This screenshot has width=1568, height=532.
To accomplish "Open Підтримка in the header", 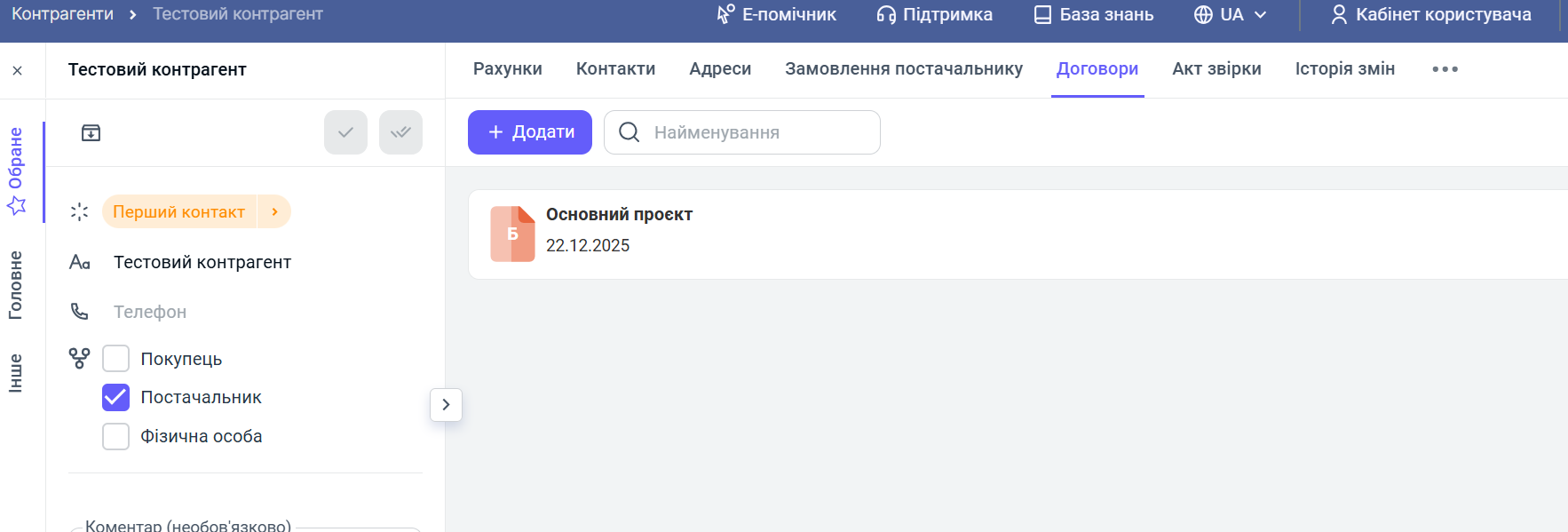I will pyautogui.click(x=935, y=14).
